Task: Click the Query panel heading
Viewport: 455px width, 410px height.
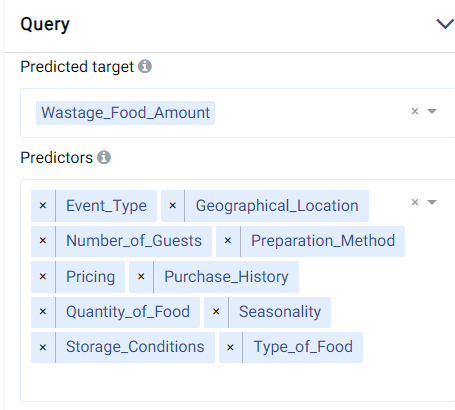Action: (45, 25)
